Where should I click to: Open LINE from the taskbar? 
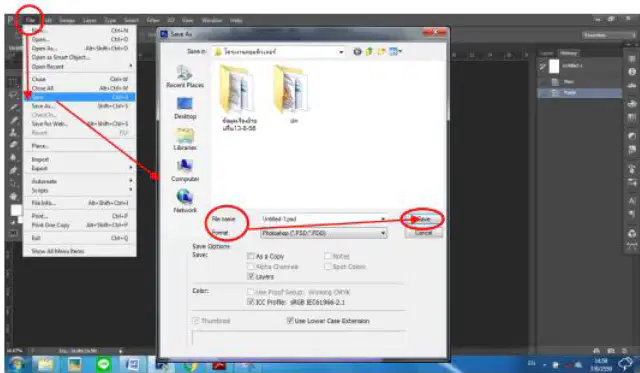click(x=103, y=364)
